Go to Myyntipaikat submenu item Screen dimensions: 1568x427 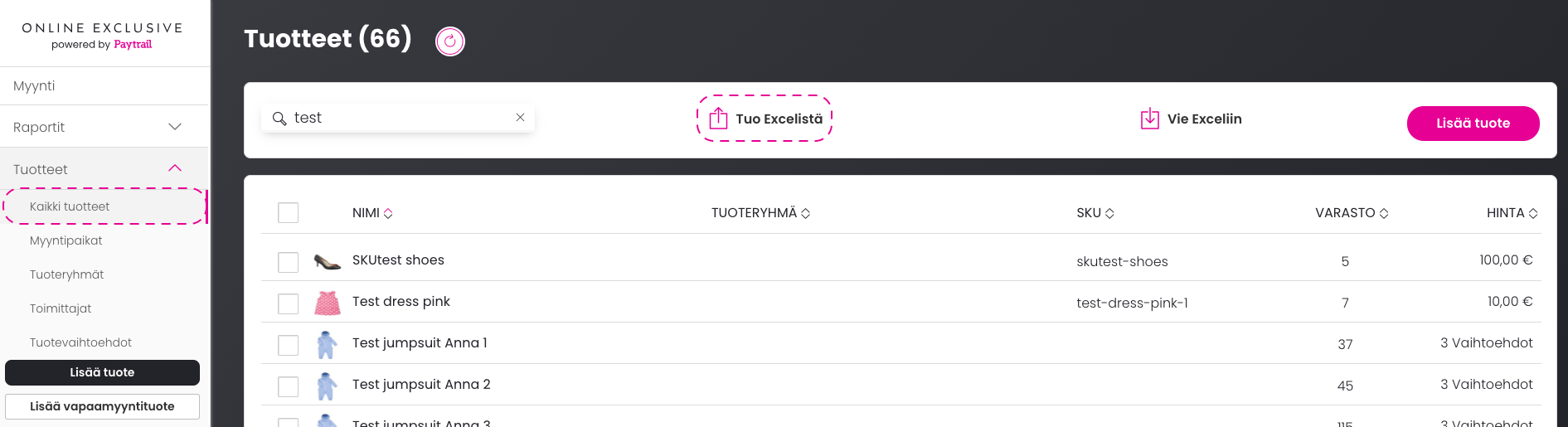(x=66, y=240)
